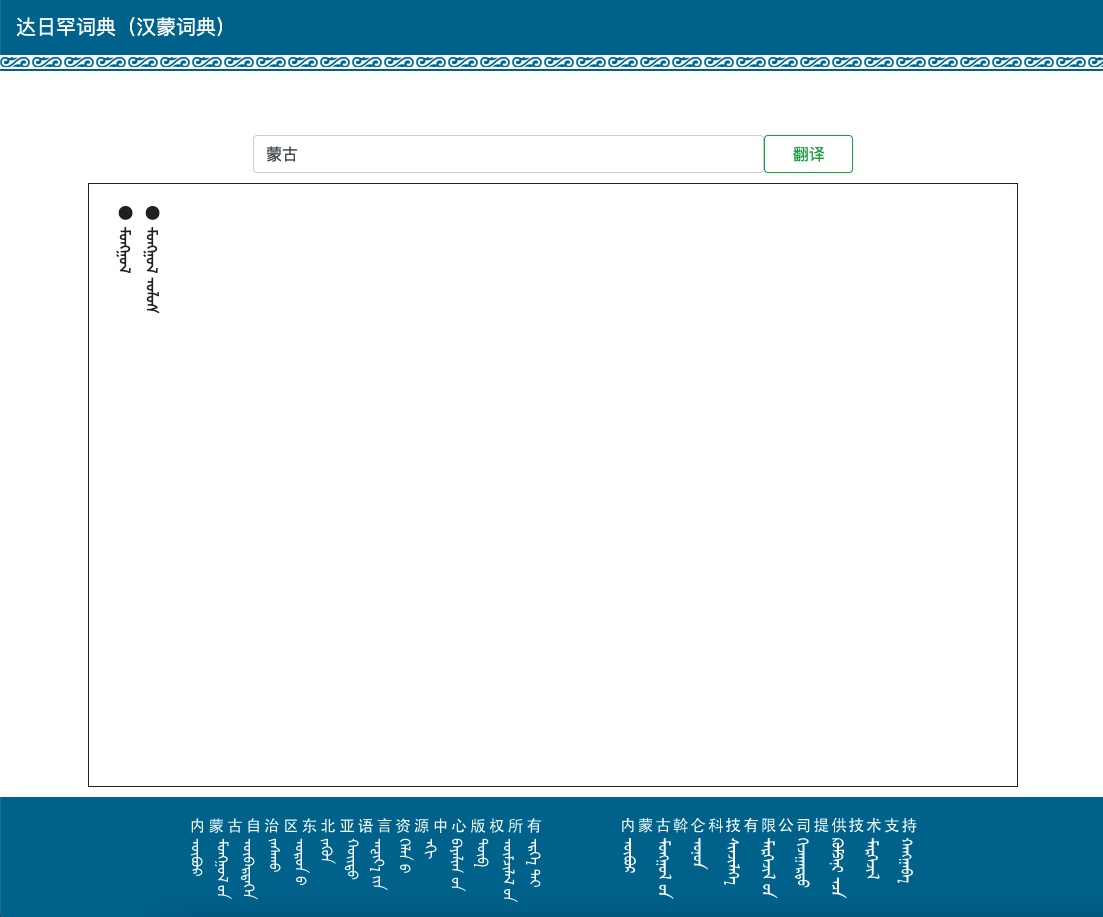This screenshot has height=917, width=1103.
Task: Click 蒙古 text inside the search box
Action: pyautogui.click(x=282, y=155)
